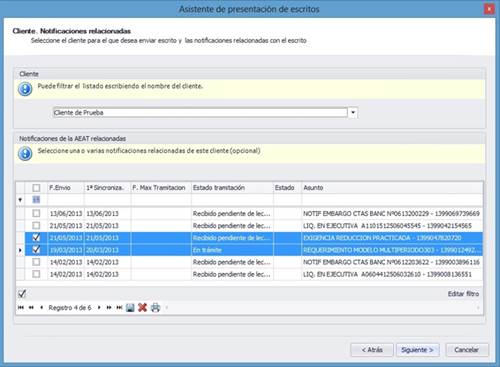Click info icon in Notificaciones section

pyautogui.click(x=25, y=154)
